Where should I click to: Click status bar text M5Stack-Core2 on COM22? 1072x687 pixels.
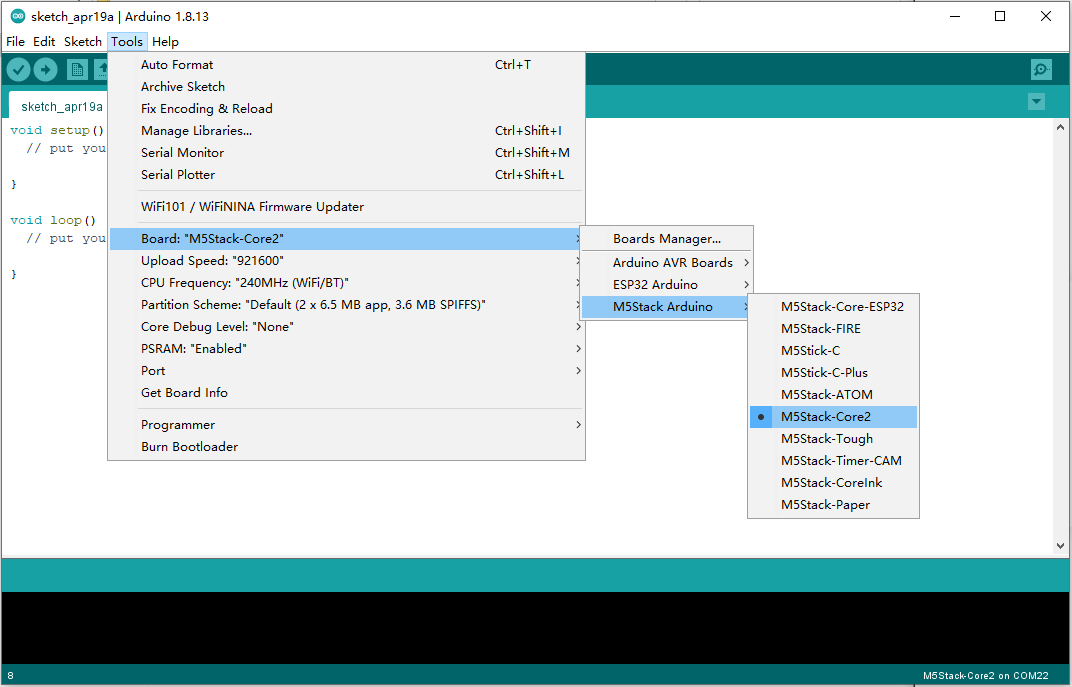point(985,675)
